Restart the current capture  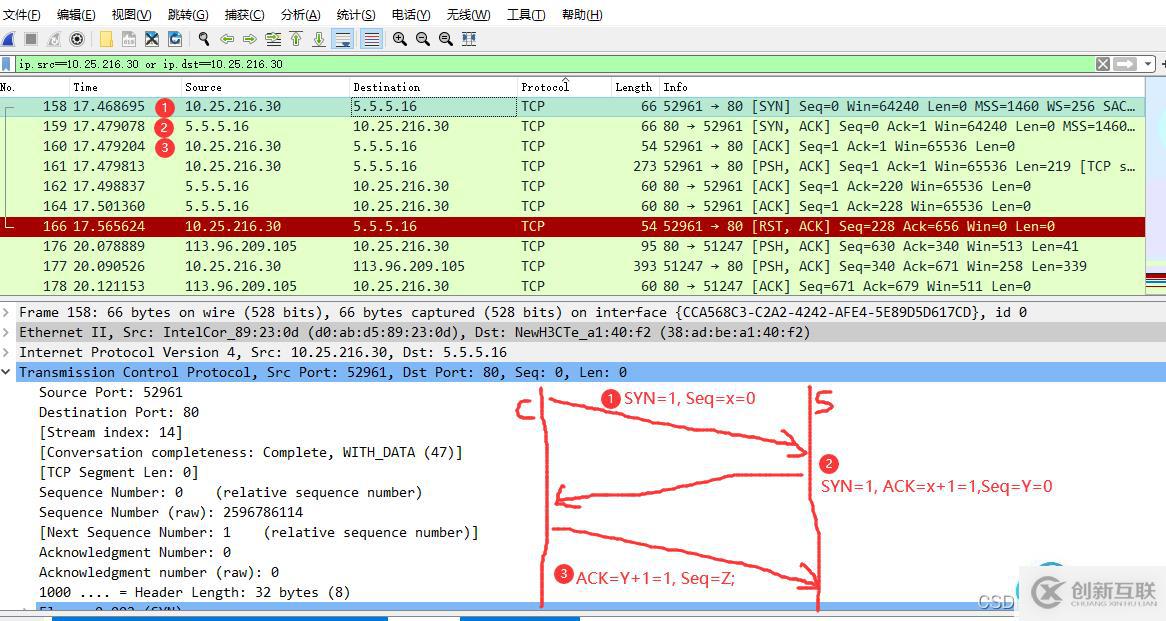click(x=54, y=39)
